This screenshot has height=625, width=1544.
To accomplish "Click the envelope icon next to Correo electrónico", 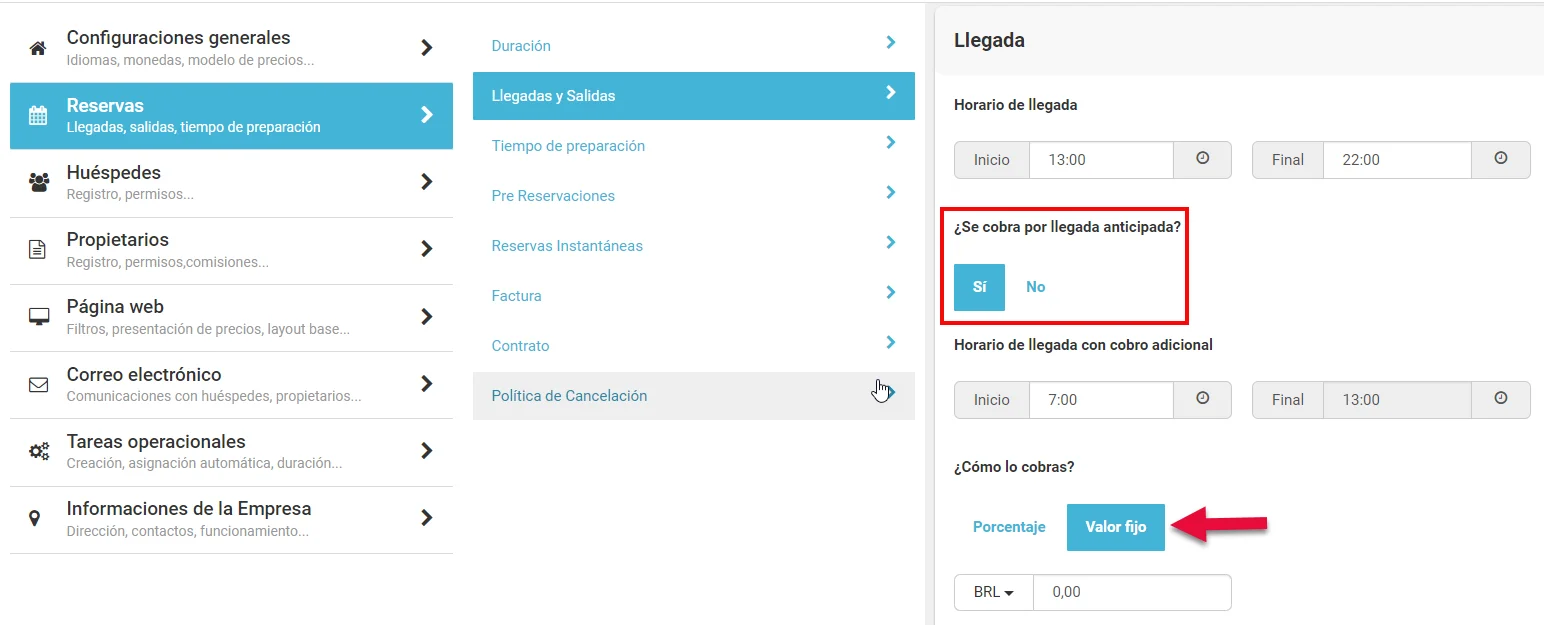I will pos(39,384).
